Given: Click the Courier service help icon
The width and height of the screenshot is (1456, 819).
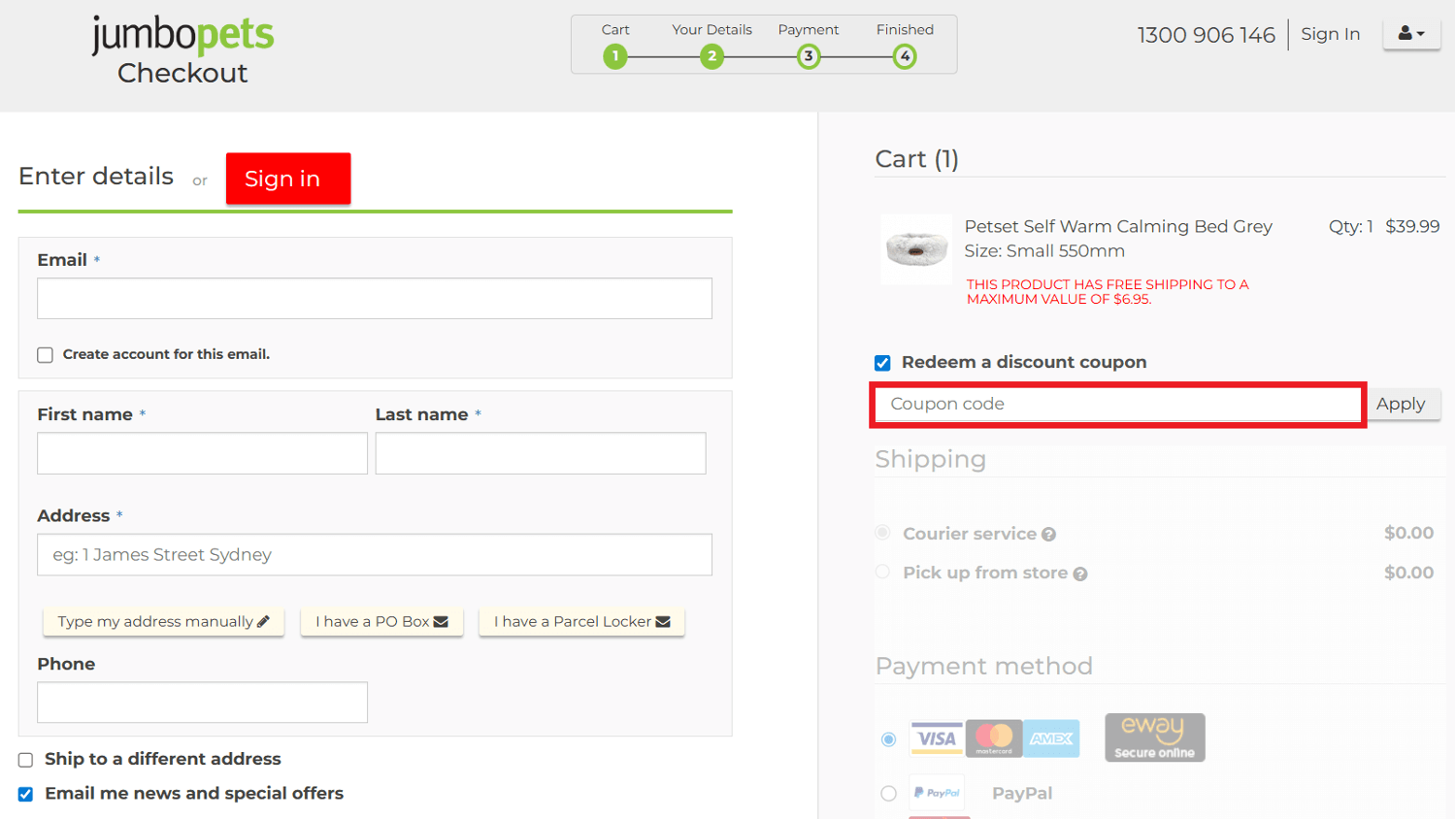Looking at the screenshot, I should [x=1048, y=535].
